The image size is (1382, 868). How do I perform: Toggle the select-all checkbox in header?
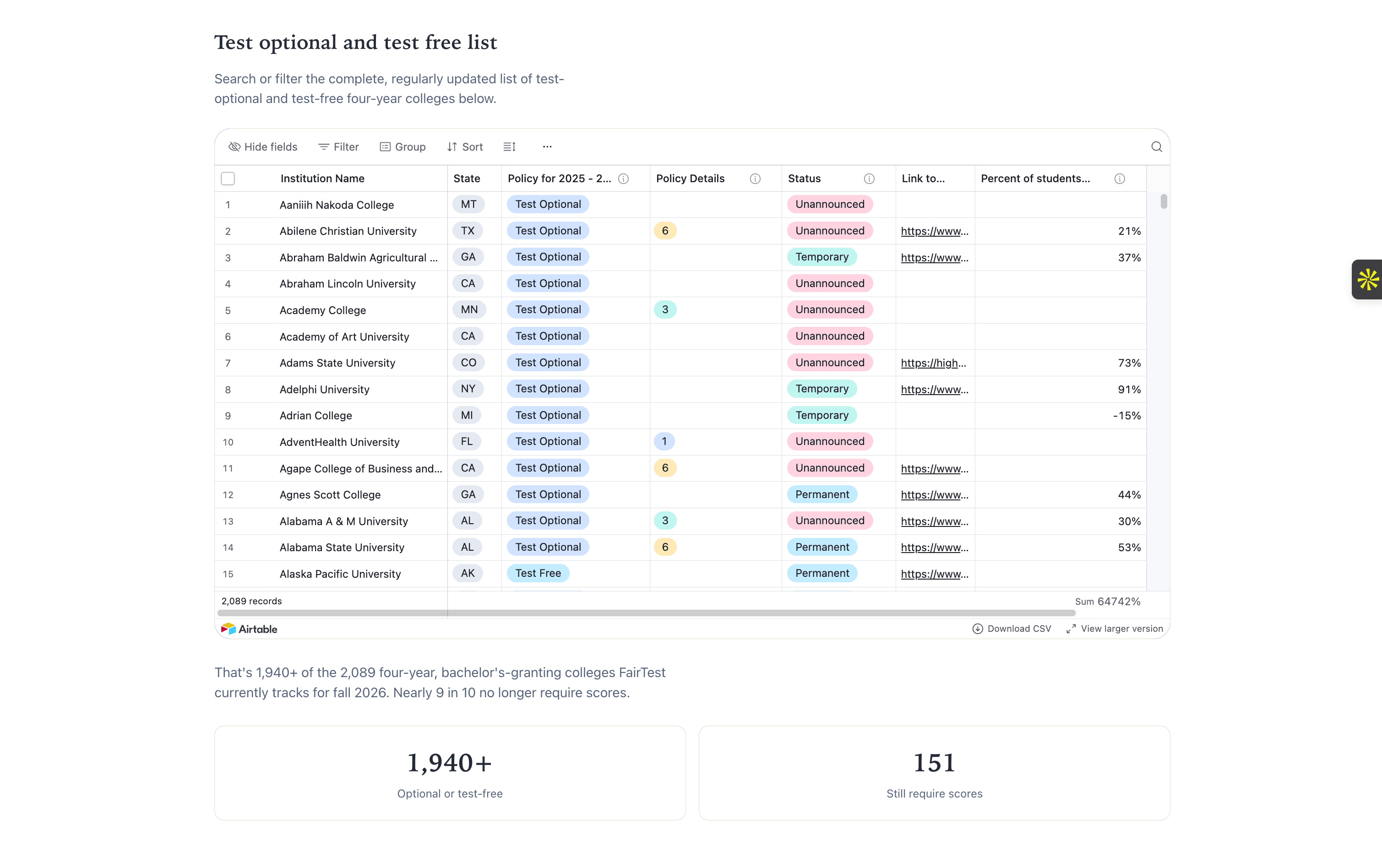[x=228, y=179]
